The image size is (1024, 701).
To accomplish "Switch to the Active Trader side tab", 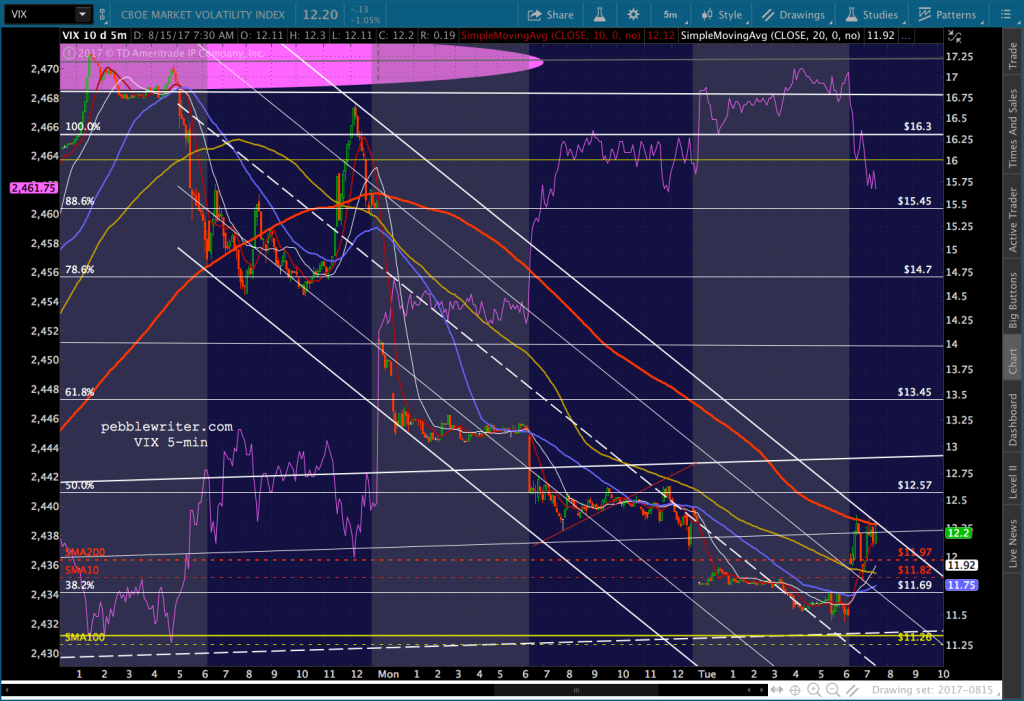I will [1012, 220].
